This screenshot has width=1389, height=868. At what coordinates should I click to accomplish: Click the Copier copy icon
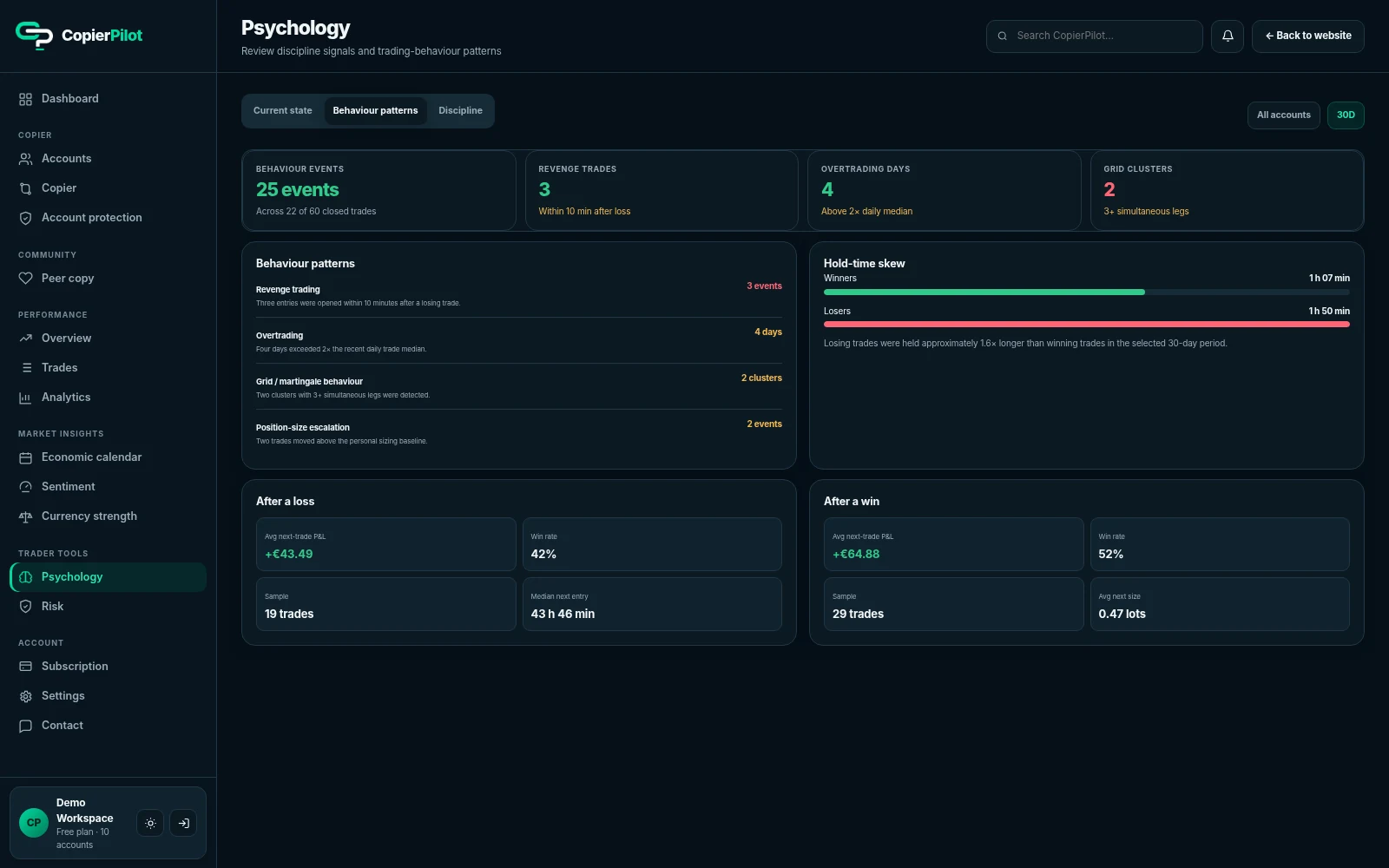click(25, 188)
